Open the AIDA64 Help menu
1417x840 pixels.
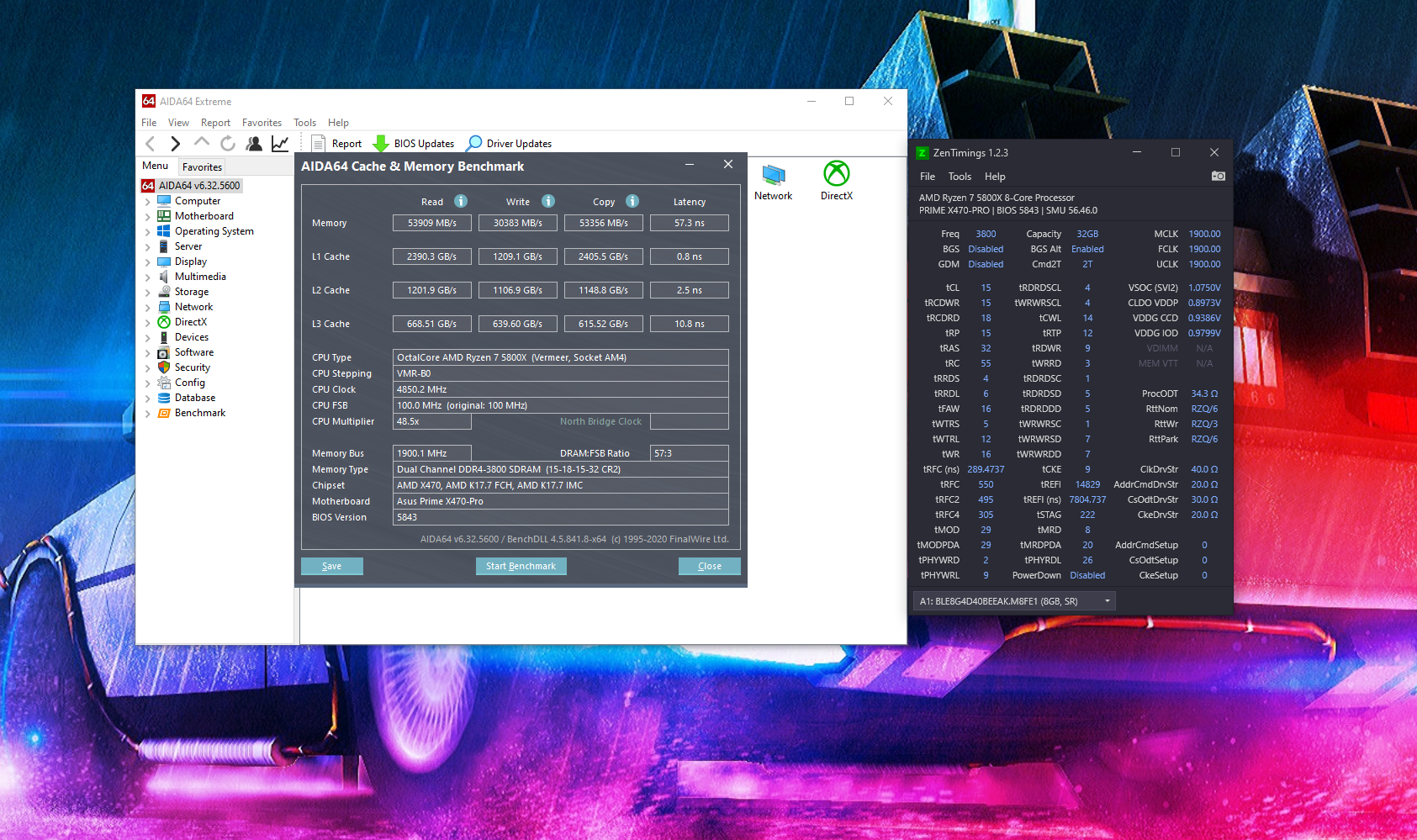point(338,123)
